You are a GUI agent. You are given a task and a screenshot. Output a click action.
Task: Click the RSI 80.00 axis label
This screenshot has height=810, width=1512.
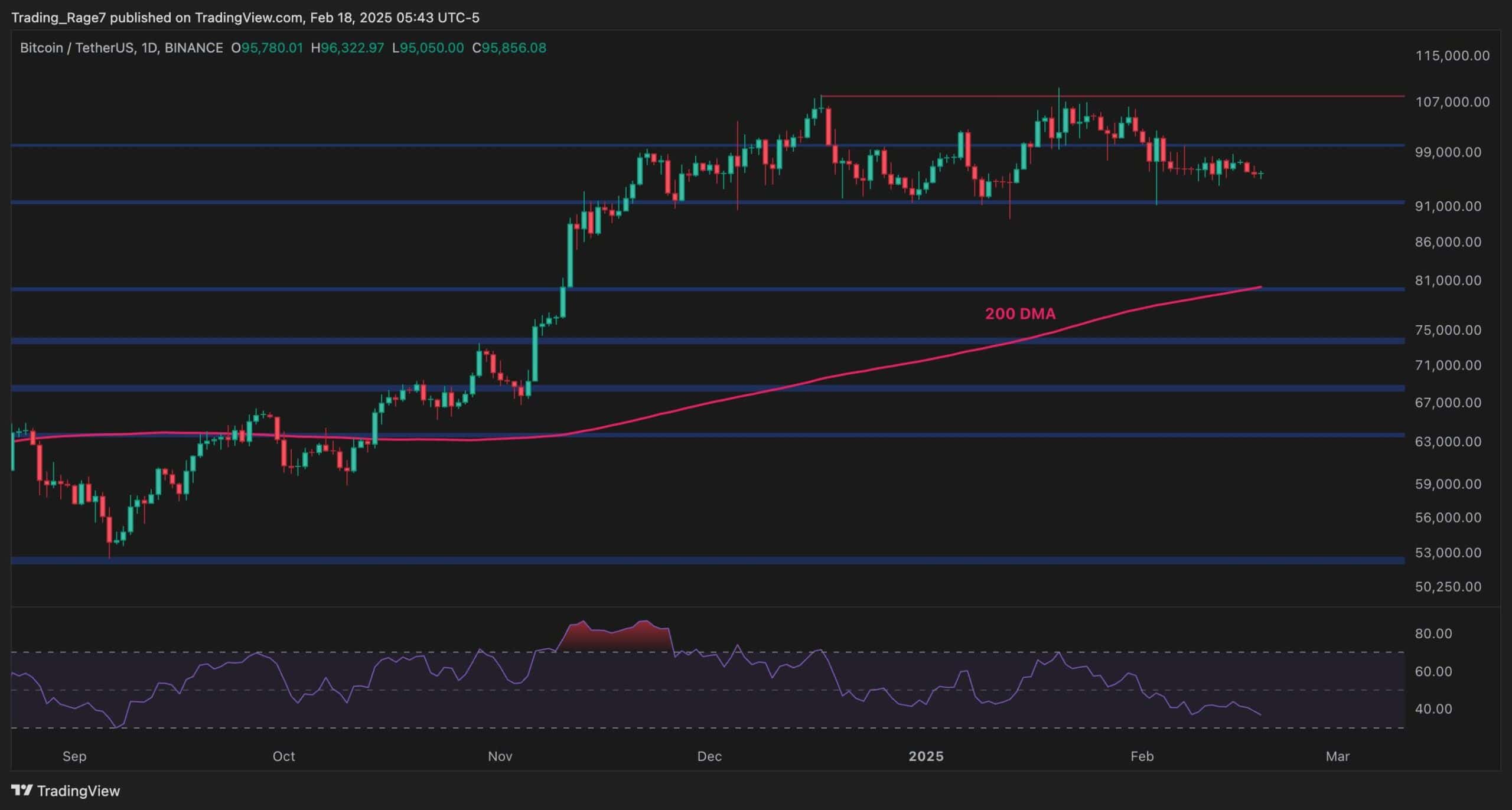1433,633
